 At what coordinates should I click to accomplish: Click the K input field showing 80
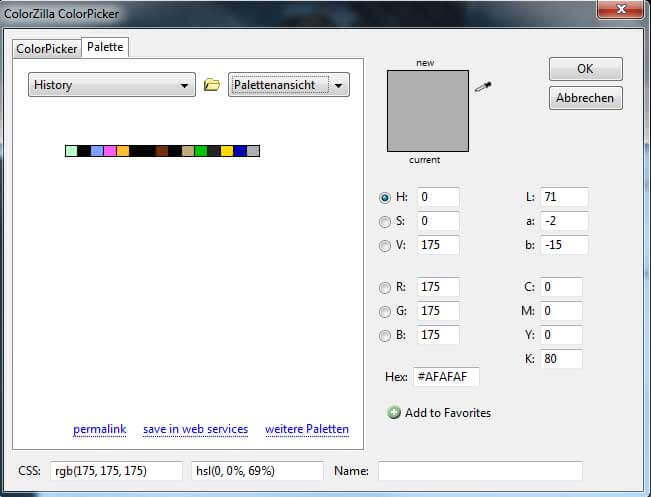pos(561,359)
